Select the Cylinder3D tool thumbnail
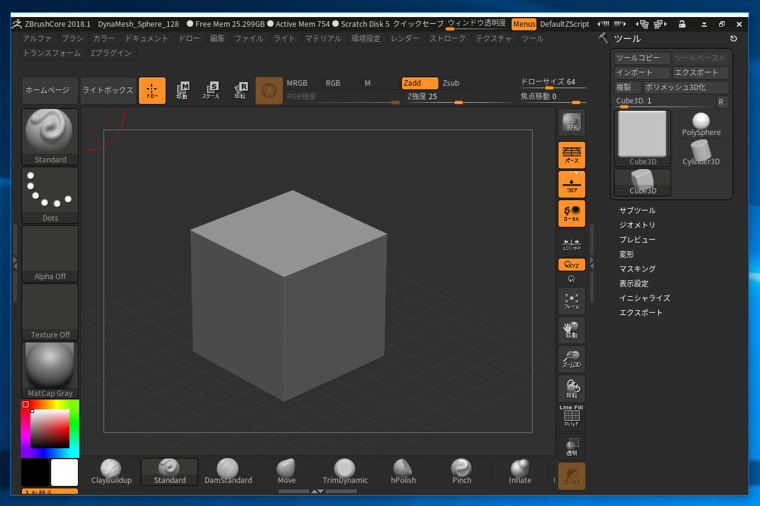The image size is (760, 506). click(701, 153)
